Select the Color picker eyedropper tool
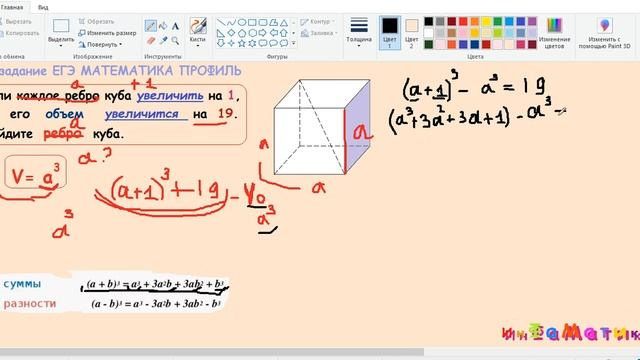Image resolution: width=640 pixels, height=360 pixels. tap(164, 40)
